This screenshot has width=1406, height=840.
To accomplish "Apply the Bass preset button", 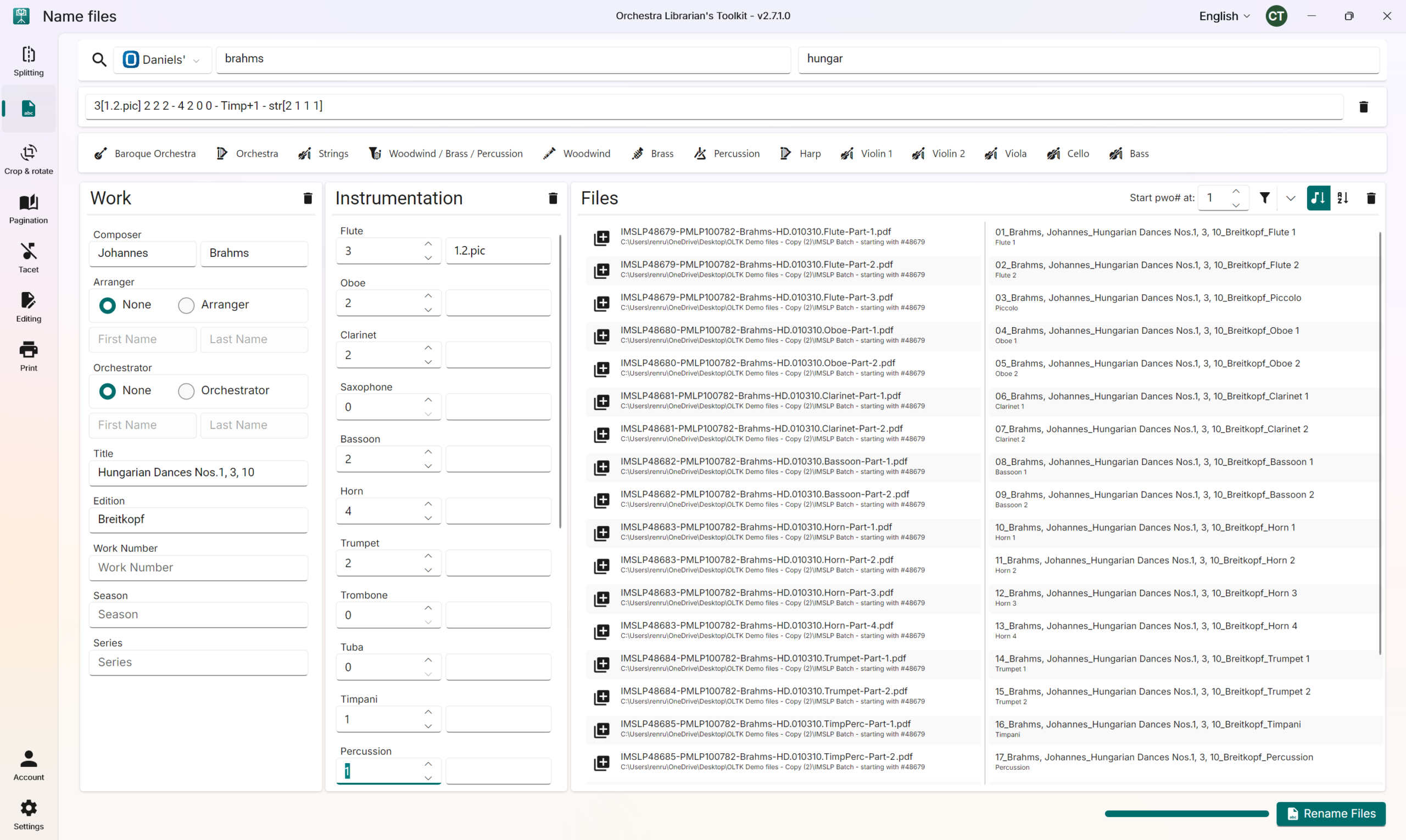I will (x=1129, y=153).
